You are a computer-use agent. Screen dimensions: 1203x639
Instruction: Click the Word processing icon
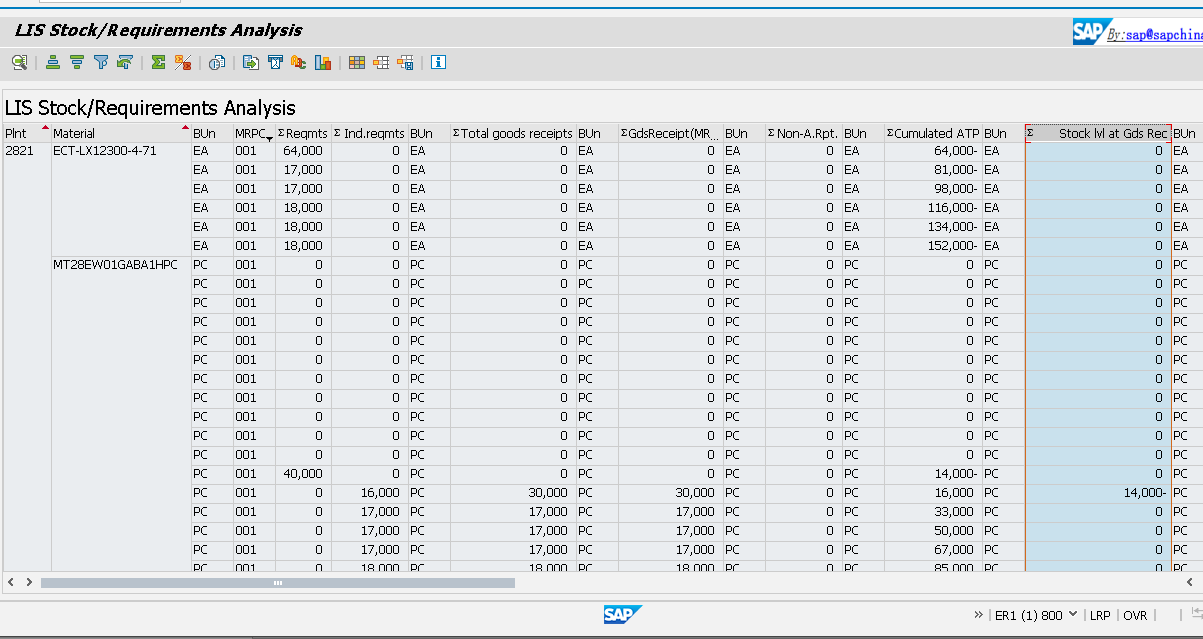(275, 62)
